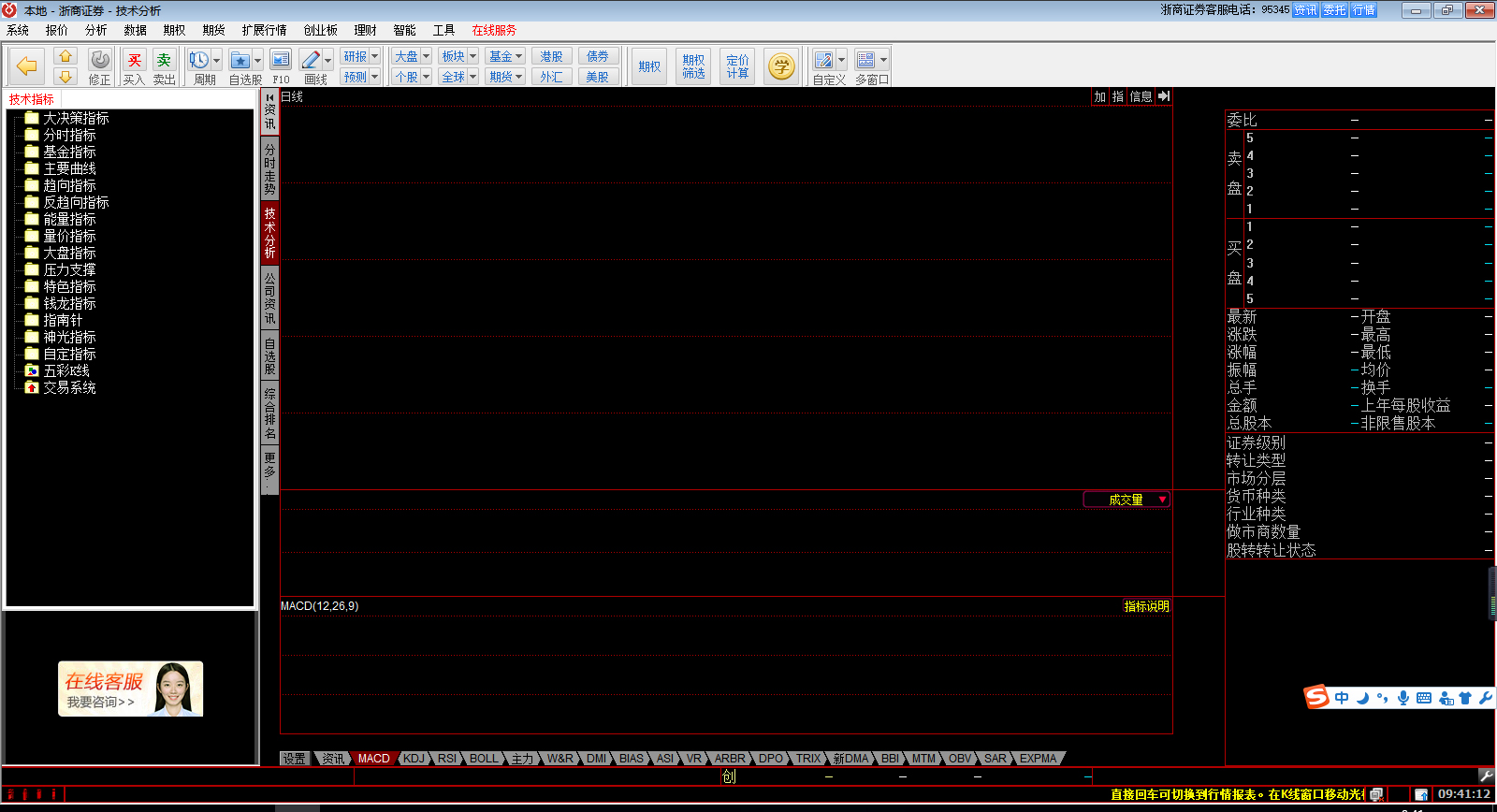Toggle Chinese input mode 中 on Sogou bar
The width and height of the screenshot is (1497, 812).
[1342, 698]
